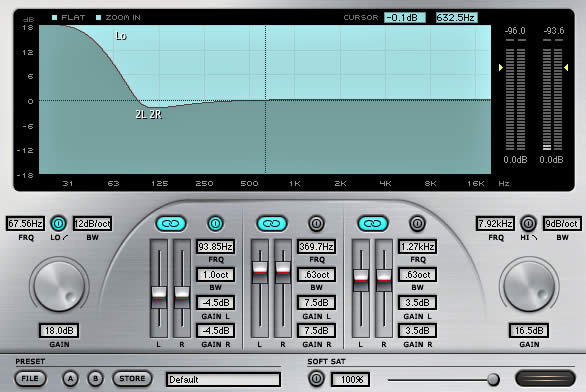Click the preset FILE button
Screen dimensions: 586x392
click(30, 379)
